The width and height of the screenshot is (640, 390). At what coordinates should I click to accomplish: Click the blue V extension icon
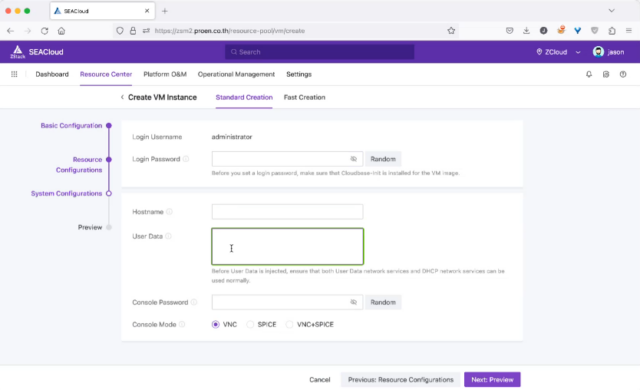click(578, 31)
